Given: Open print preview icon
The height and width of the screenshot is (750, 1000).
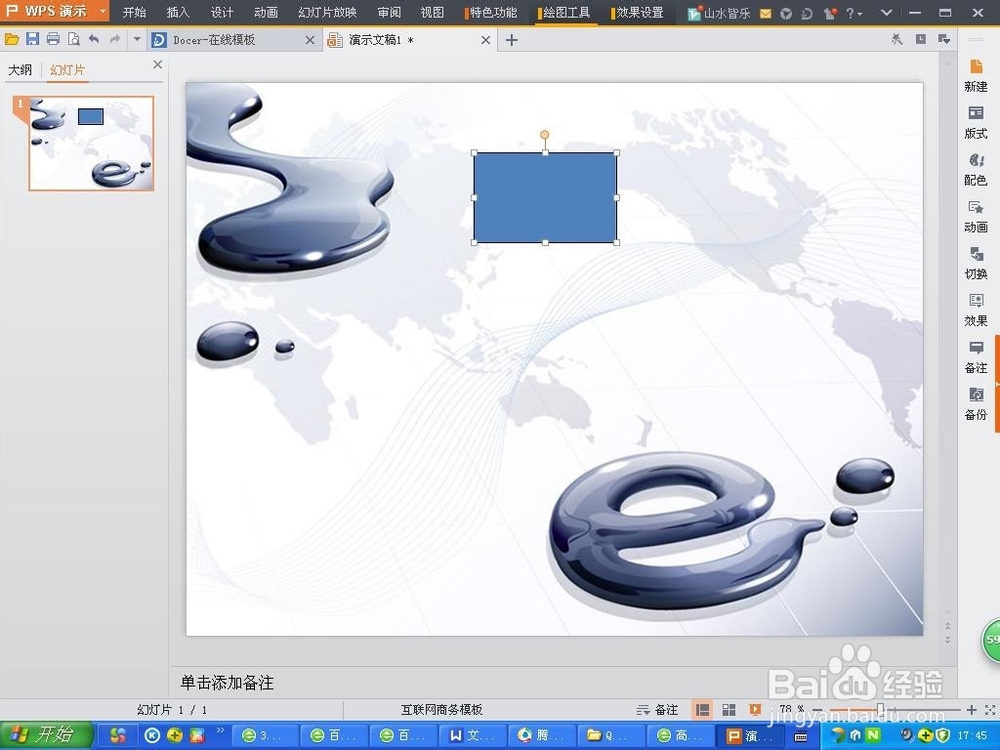Looking at the screenshot, I should [74, 40].
